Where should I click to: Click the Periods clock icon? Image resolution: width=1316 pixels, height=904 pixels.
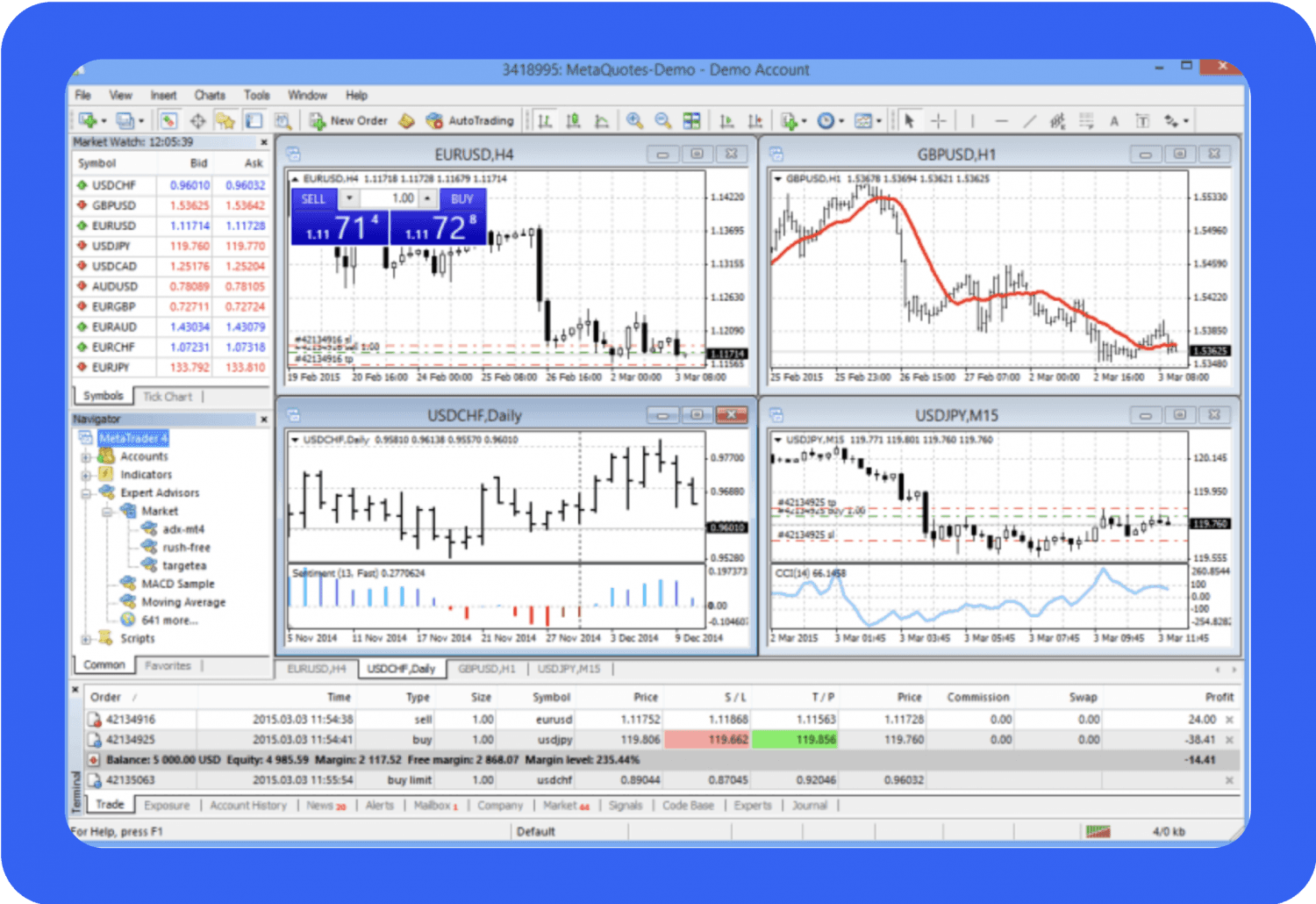click(x=826, y=120)
